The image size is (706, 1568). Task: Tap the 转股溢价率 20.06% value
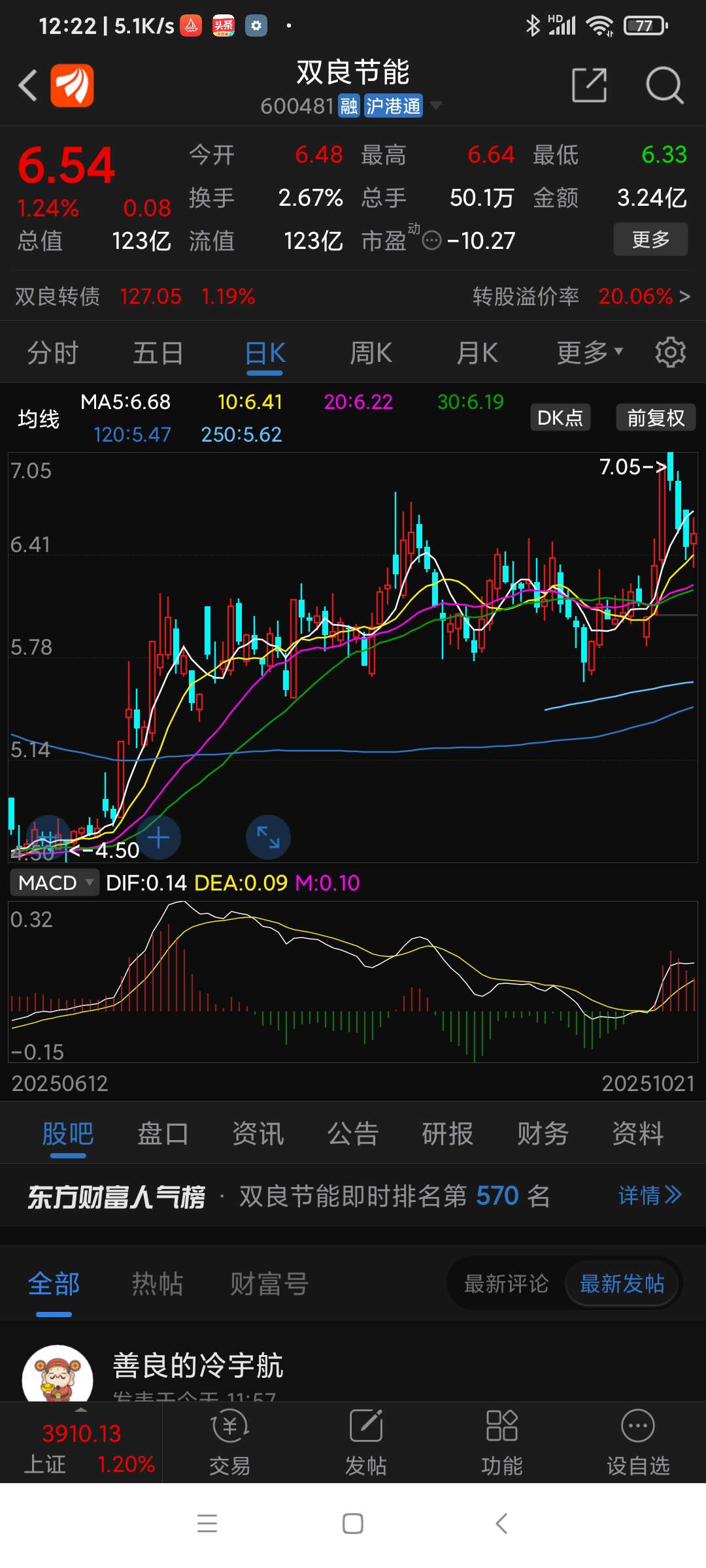636,297
